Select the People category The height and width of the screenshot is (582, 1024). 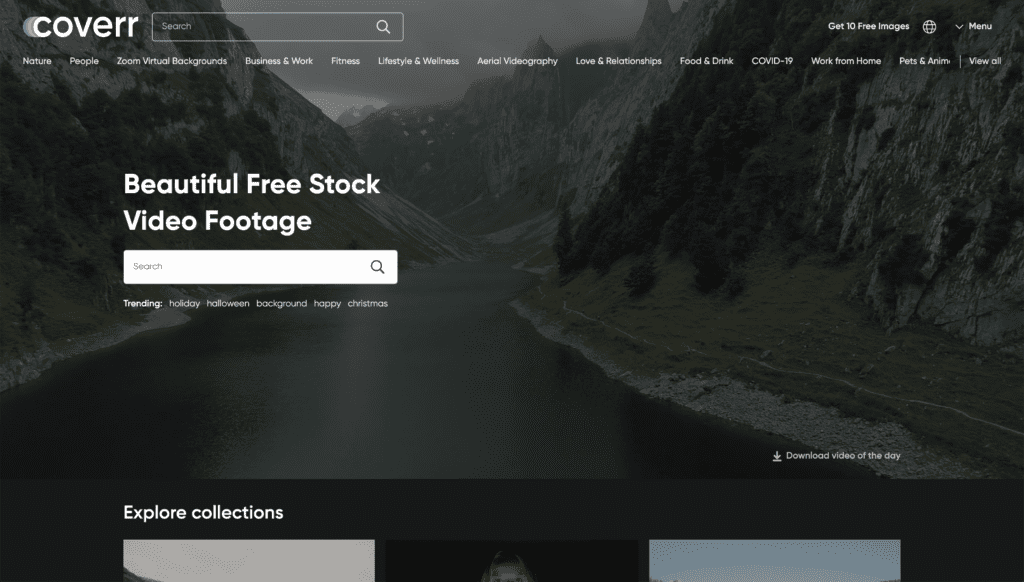coord(84,61)
